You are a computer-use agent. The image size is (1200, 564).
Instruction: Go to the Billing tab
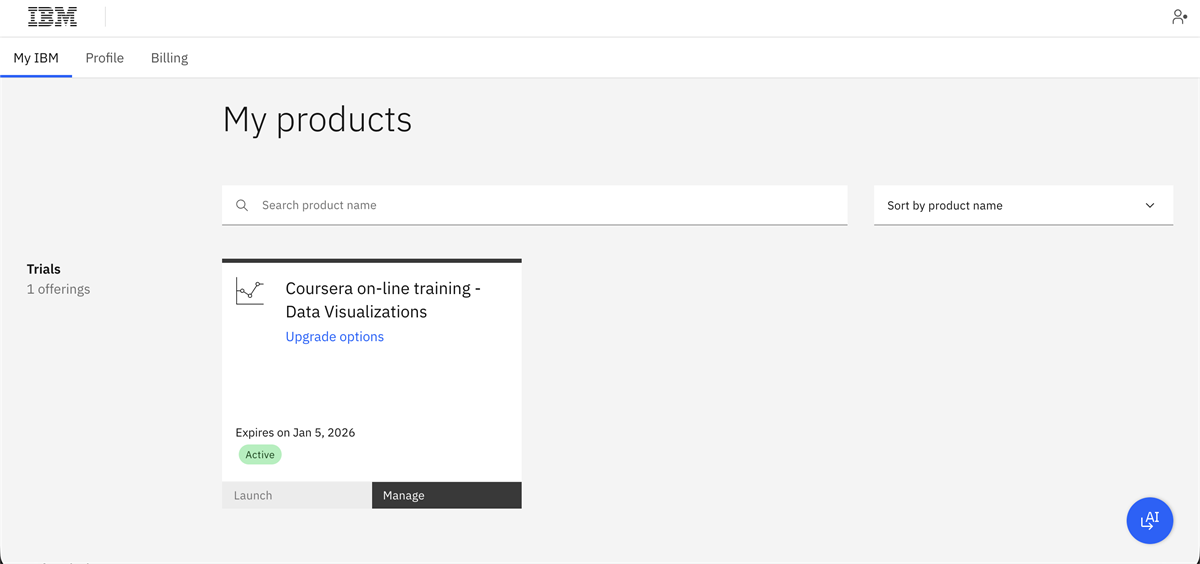(x=169, y=58)
